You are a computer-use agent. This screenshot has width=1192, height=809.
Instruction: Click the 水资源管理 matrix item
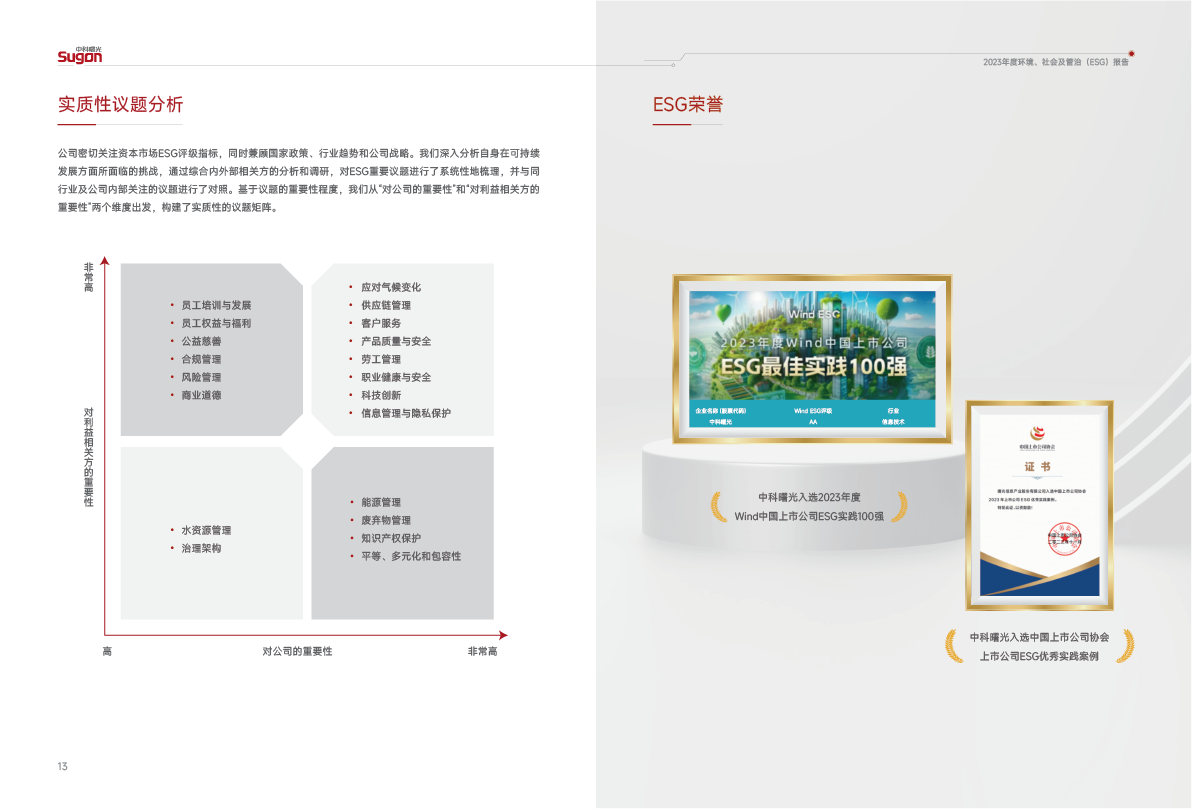[206, 530]
